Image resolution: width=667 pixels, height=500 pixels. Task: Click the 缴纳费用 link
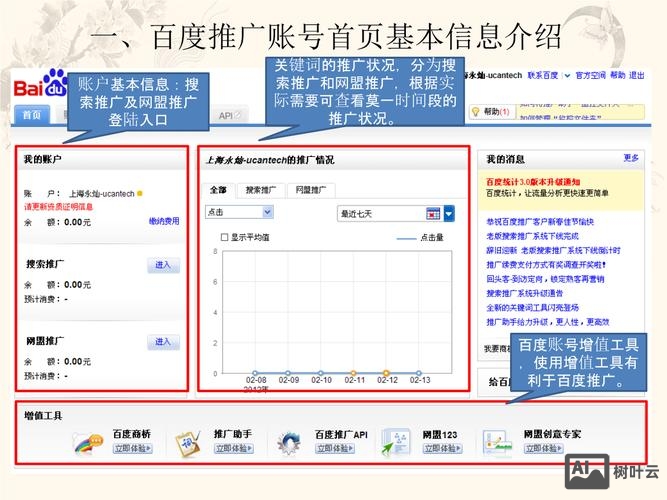pyautogui.click(x=164, y=221)
